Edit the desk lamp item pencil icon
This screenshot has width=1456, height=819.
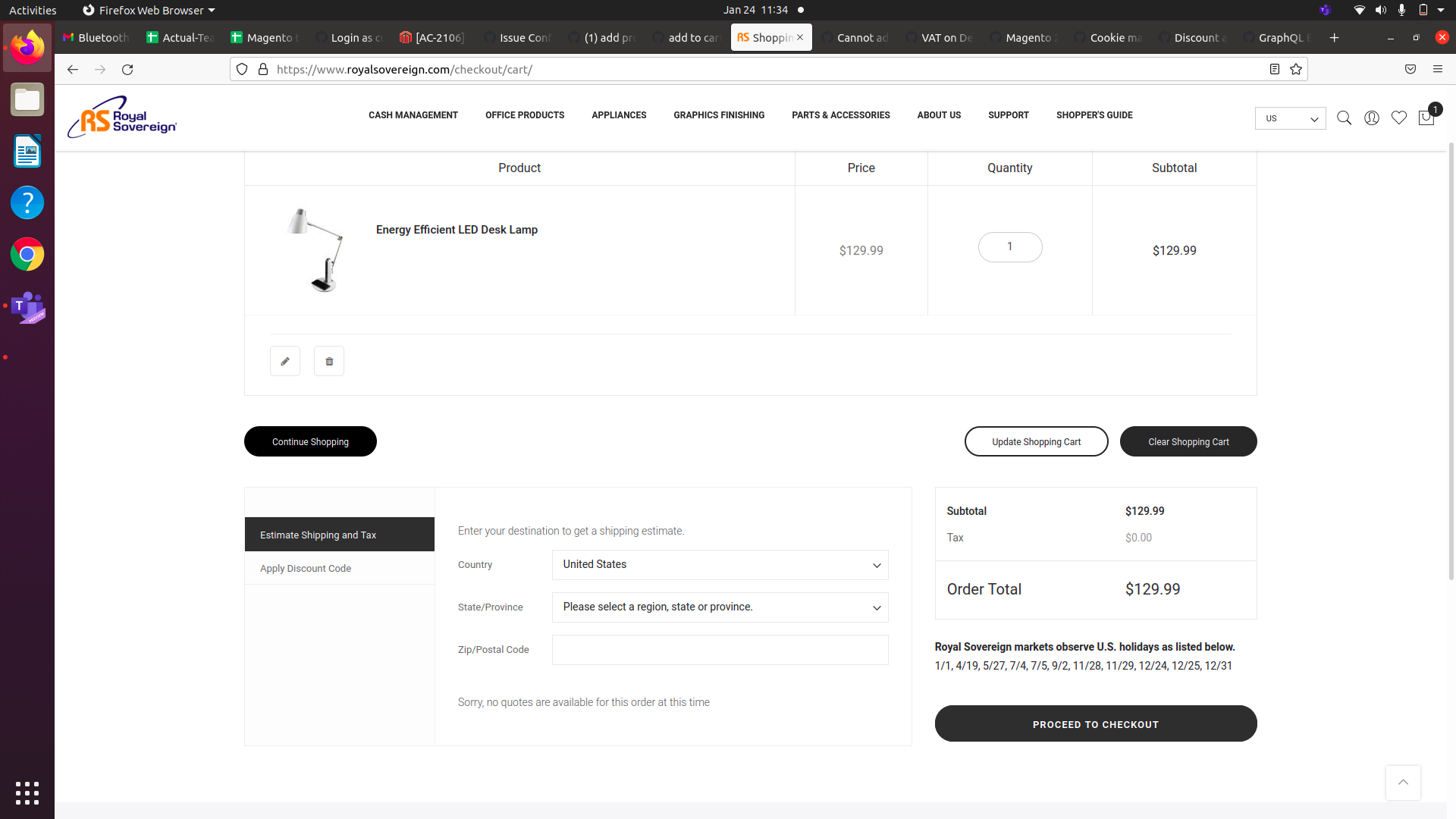tap(284, 361)
